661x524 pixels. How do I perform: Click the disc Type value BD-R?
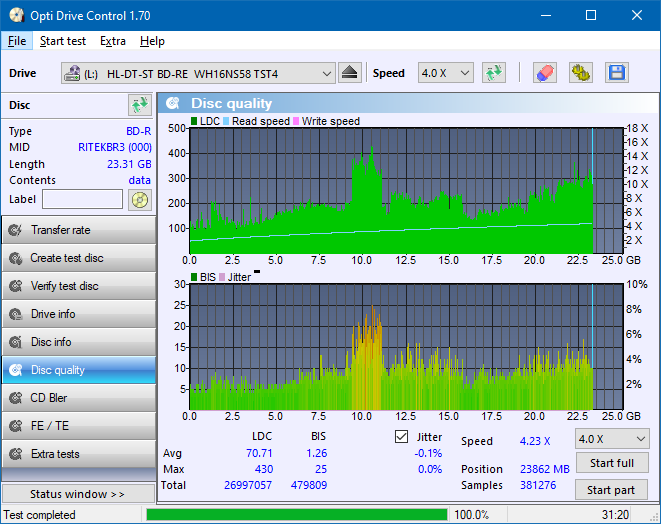(139, 131)
